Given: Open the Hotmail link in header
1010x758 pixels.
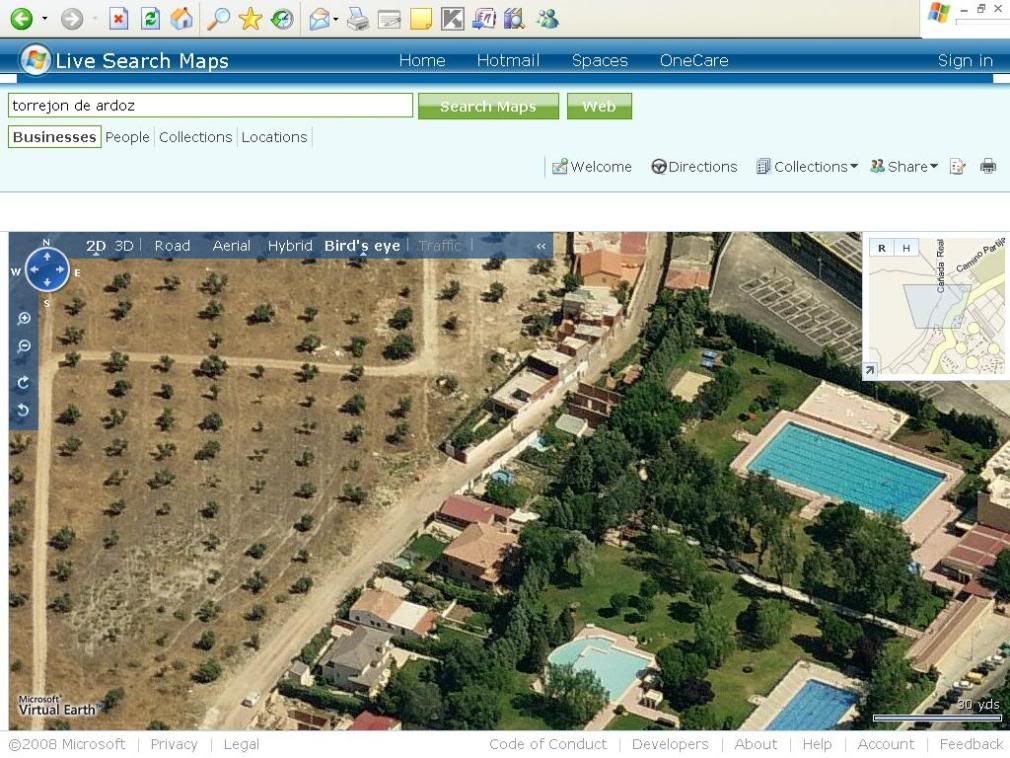Looking at the screenshot, I should pyautogui.click(x=507, y=60).
